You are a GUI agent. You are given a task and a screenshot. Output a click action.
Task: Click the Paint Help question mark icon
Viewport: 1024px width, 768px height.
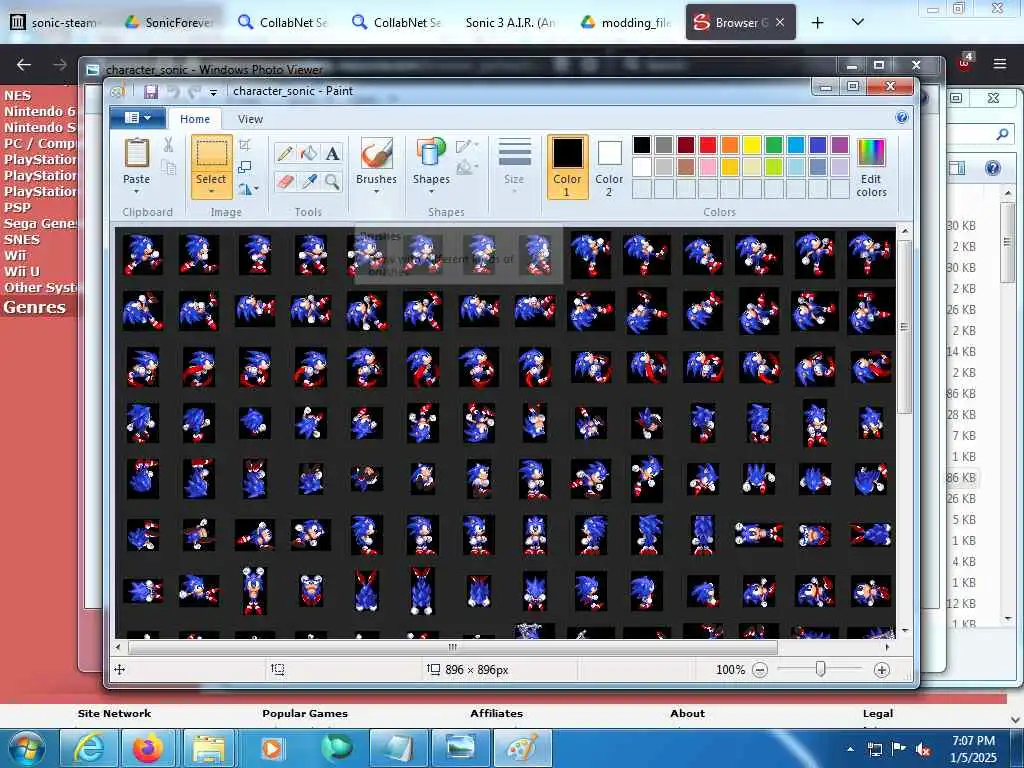[x=902, y=118]
